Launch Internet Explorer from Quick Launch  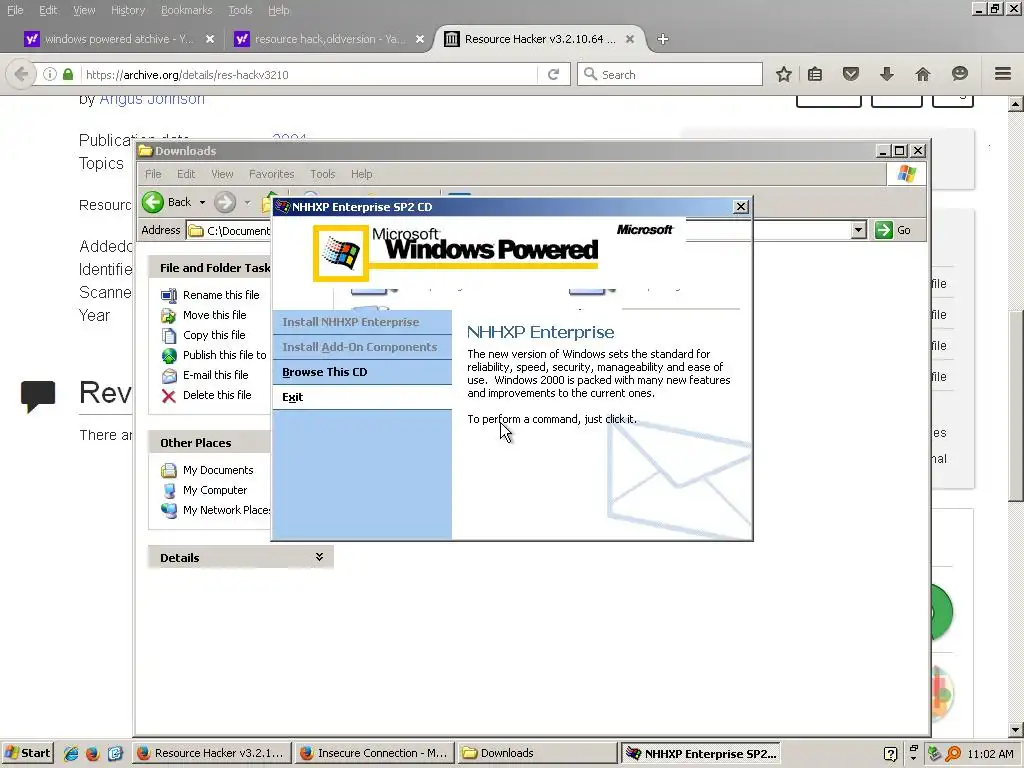(71, 754)
